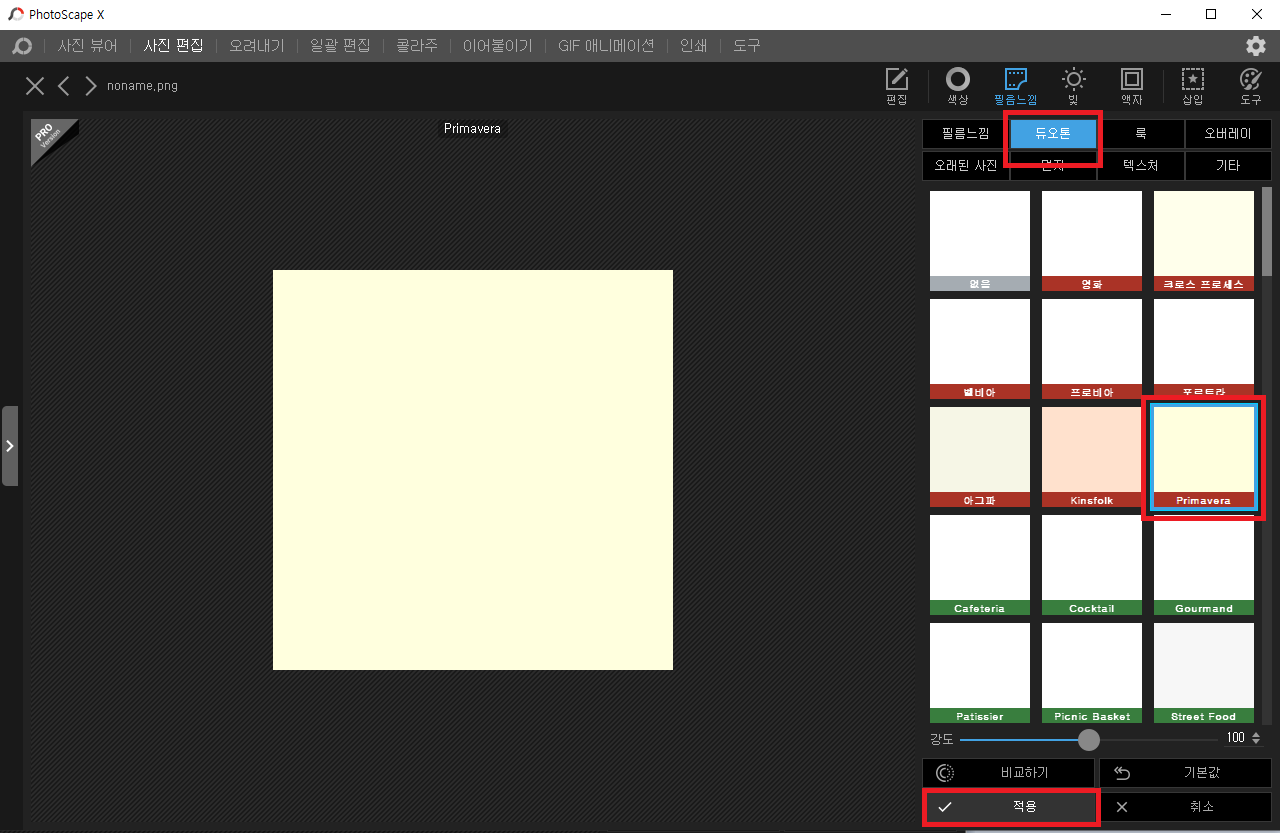Switch to 사진 뷰어 tab
1280x833 pixels.
(87, 46)
